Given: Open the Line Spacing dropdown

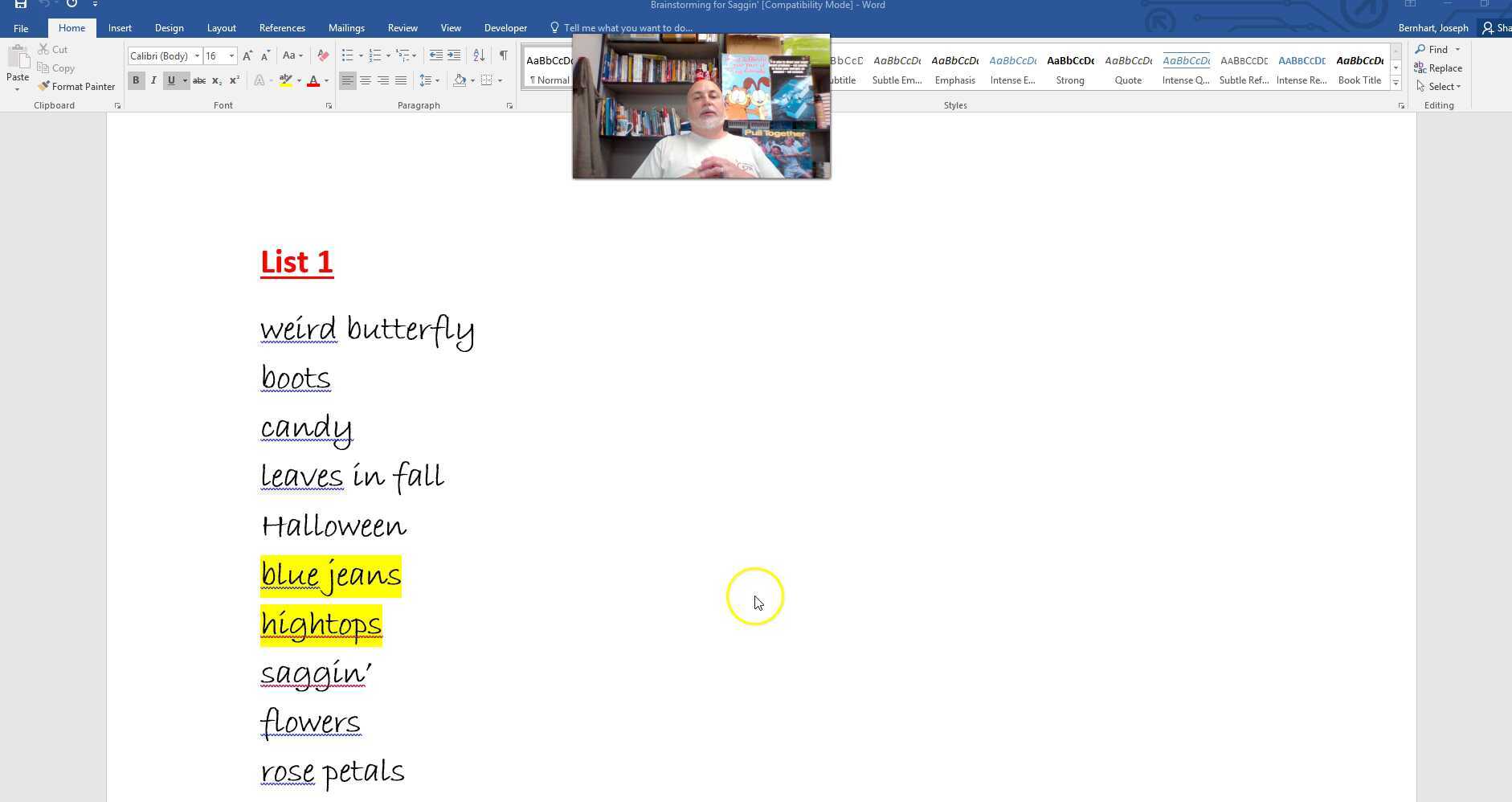Looking at the screenshot, I should pos(436,80).
